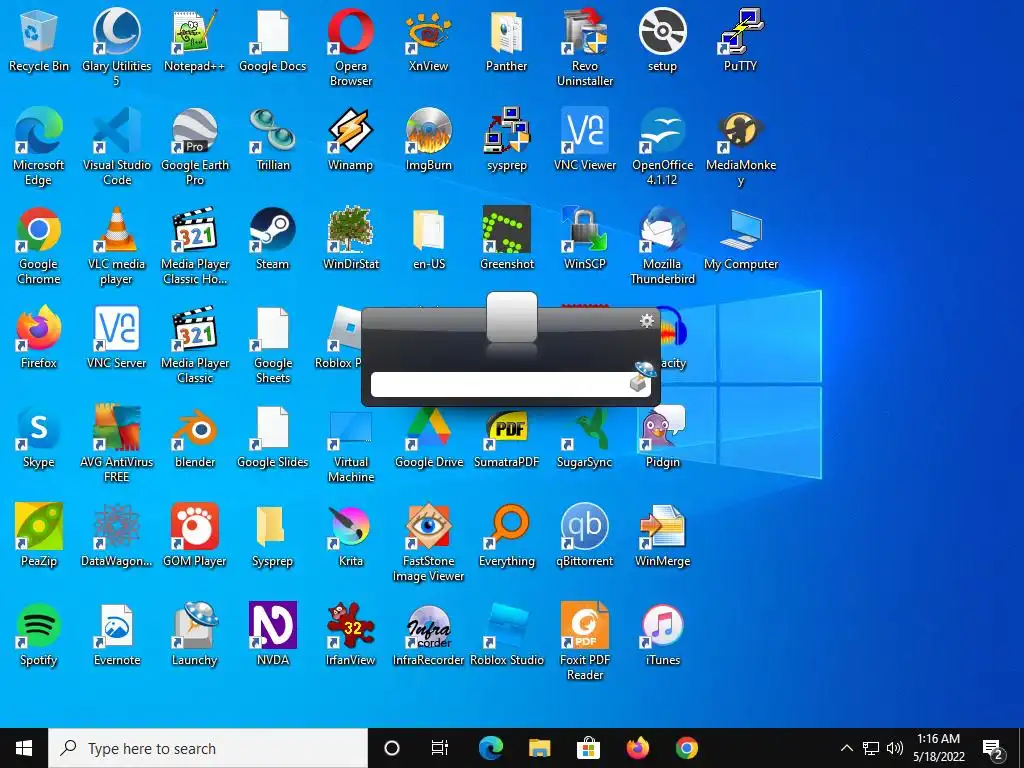Show hidden system tray icons
Viewport: 1024px width, 768px height.
click(x=846, y=748)
